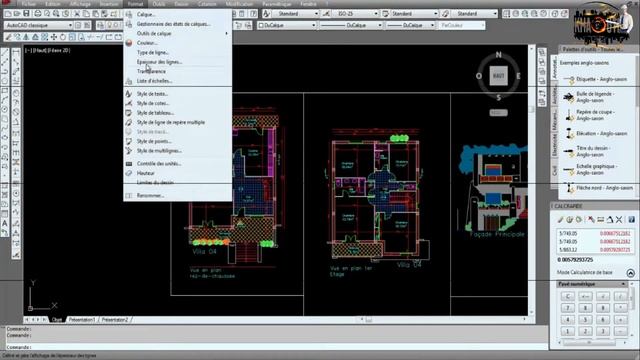Switch to the Présentation2 layout tab
This screenshot has height=360, width=640.
[115, 320]
